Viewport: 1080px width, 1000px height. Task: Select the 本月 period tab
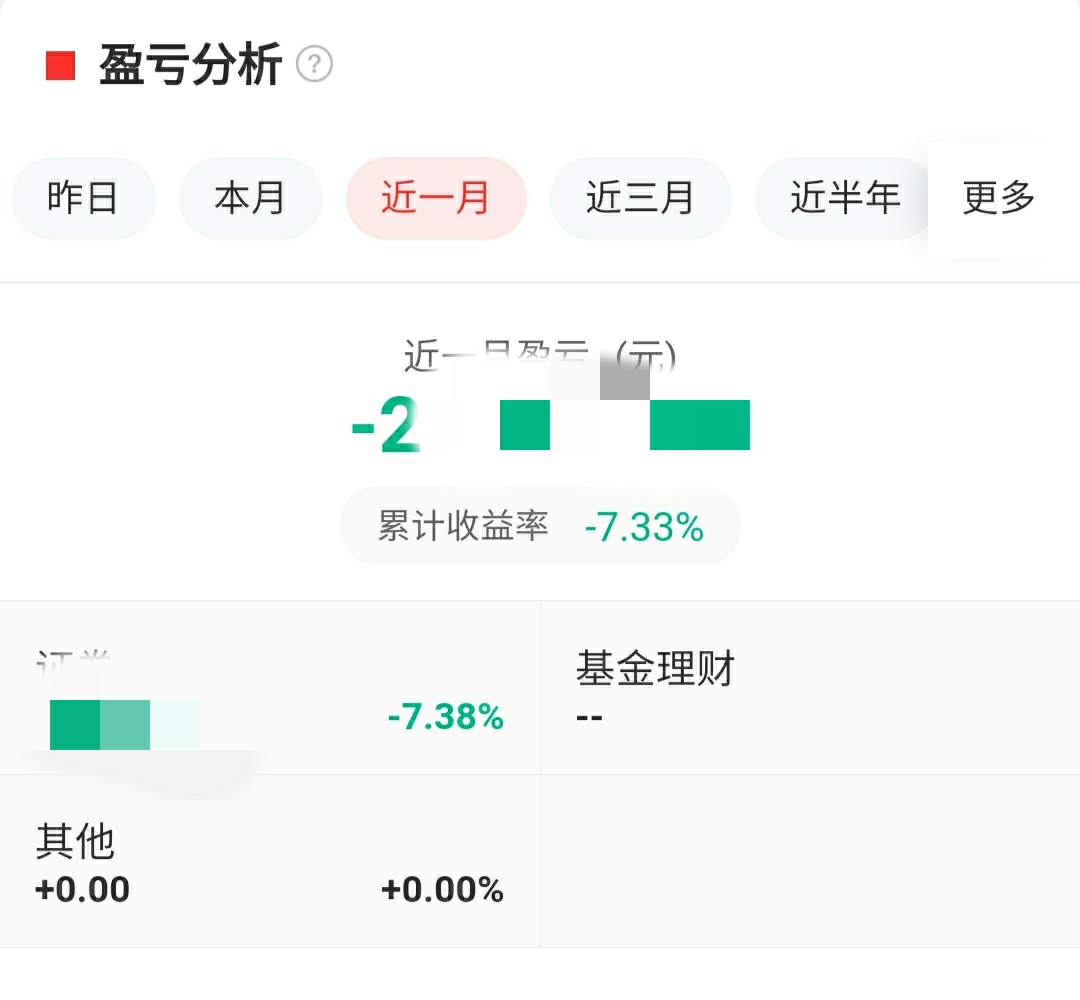pyautogui.click(x=250, y=198)
